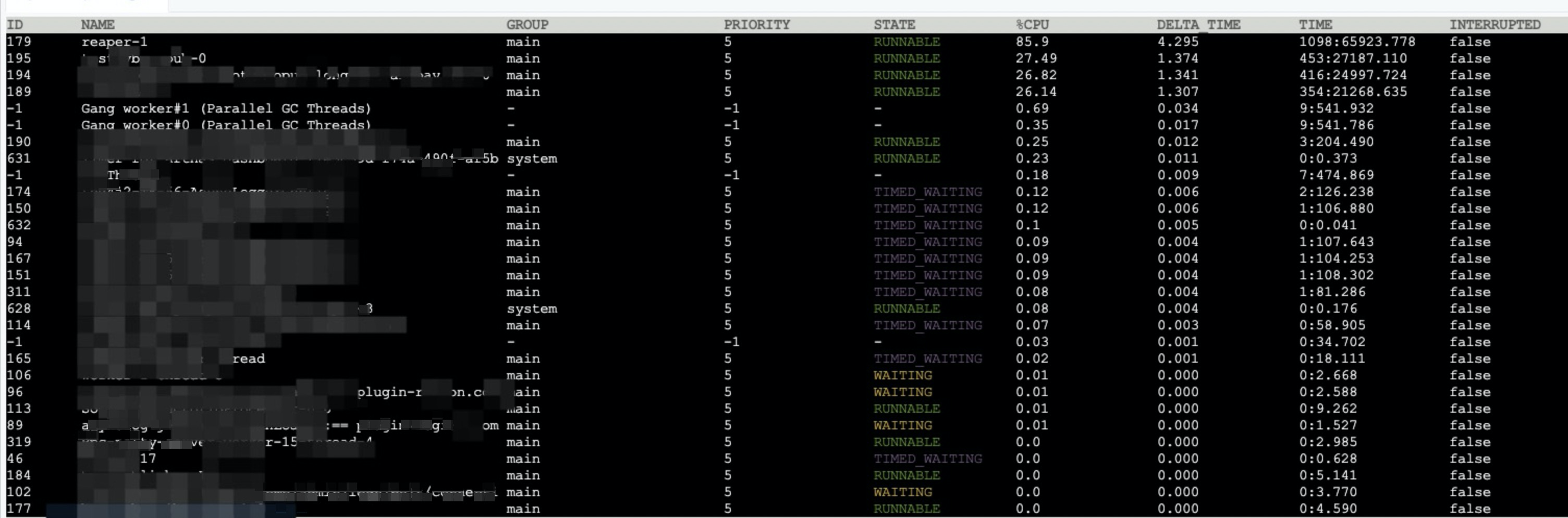
Task: Click the RUNNABLE state of thread 113
Action: point(907,409)
